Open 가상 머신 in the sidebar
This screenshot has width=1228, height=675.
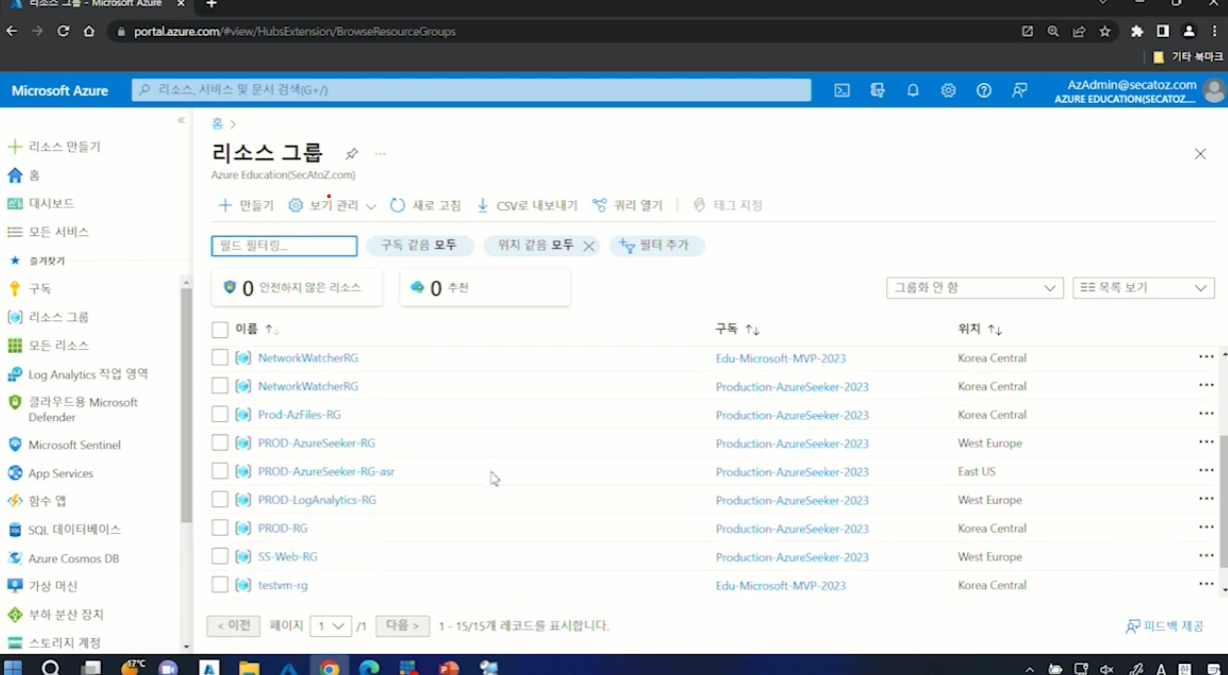[x=52, y=586]
